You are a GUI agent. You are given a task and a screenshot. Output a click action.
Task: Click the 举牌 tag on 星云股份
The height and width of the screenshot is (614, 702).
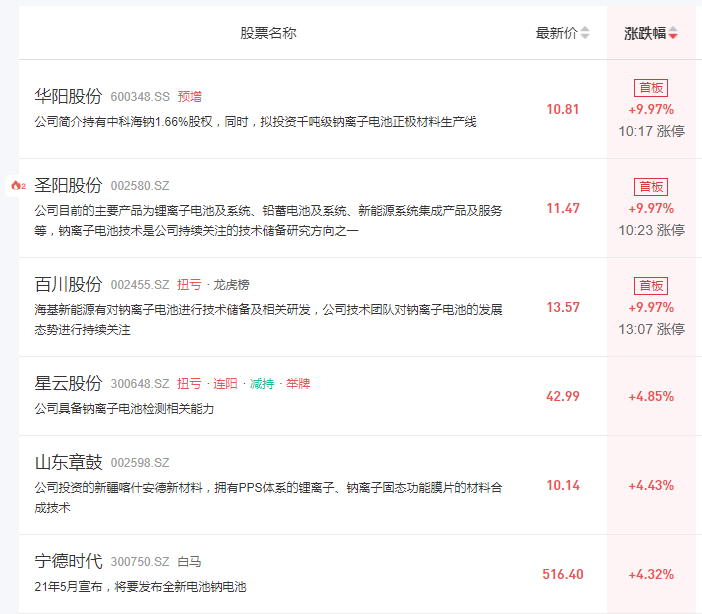pos(298,384)
